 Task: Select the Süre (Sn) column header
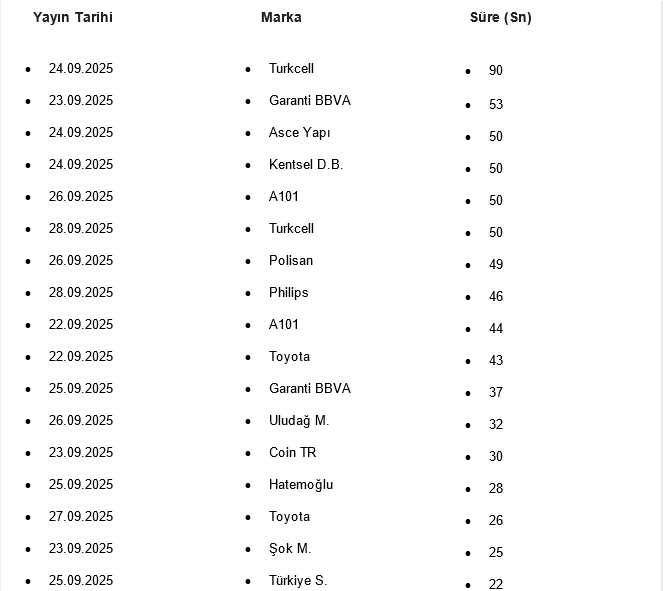[500, 18]
